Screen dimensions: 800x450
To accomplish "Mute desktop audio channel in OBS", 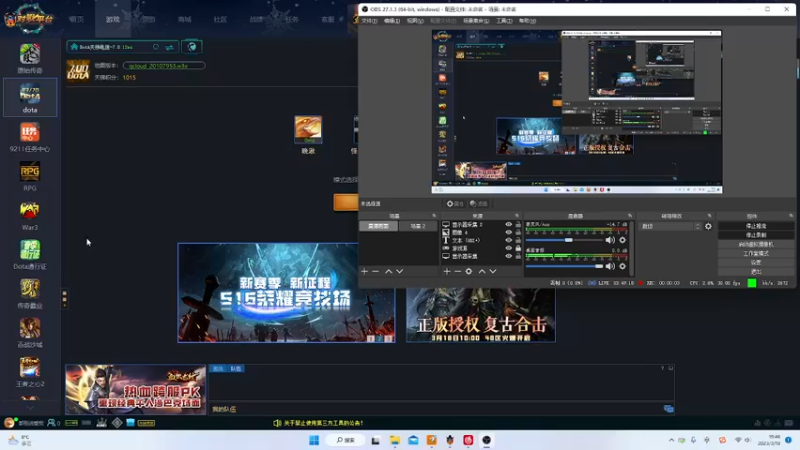I will (610, 266).
